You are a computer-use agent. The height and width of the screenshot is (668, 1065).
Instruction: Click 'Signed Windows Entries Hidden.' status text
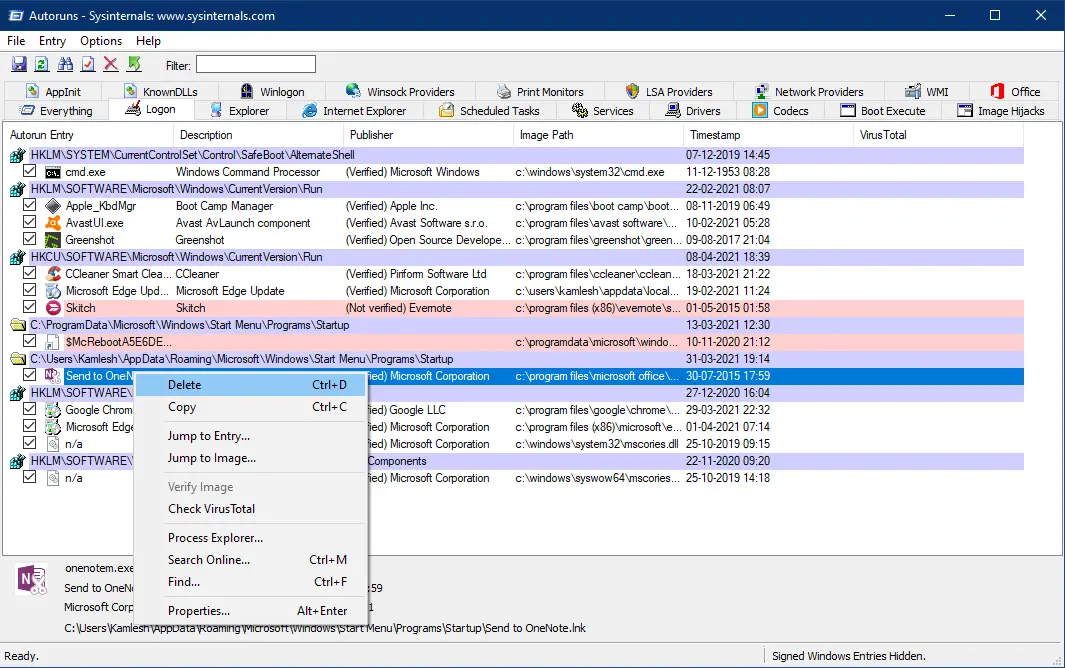pyautogui.click(x=849, y=656)
